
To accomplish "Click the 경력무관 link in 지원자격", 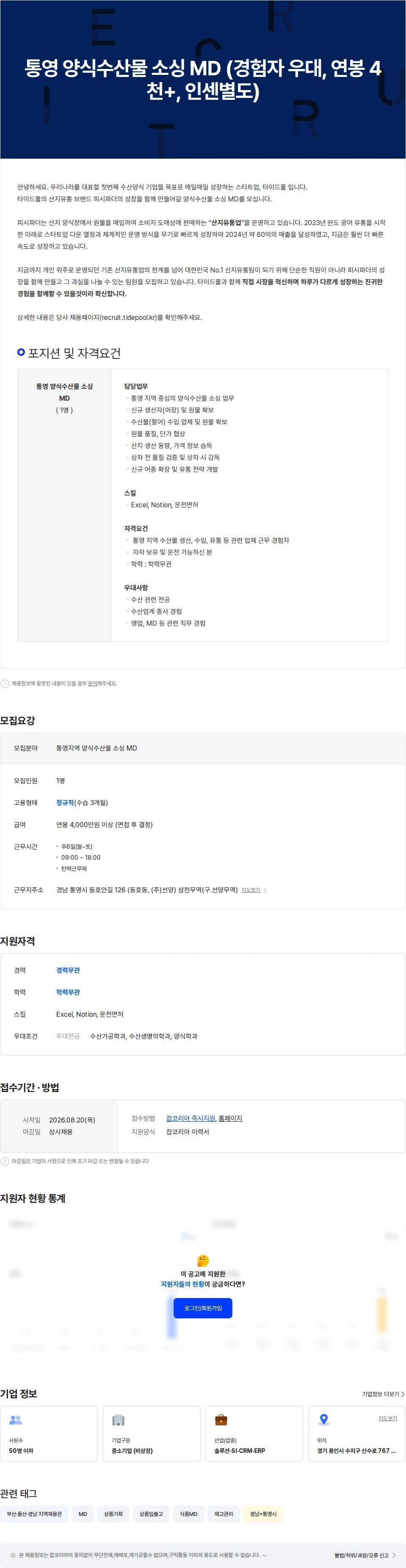I will (x=68, y=970).
